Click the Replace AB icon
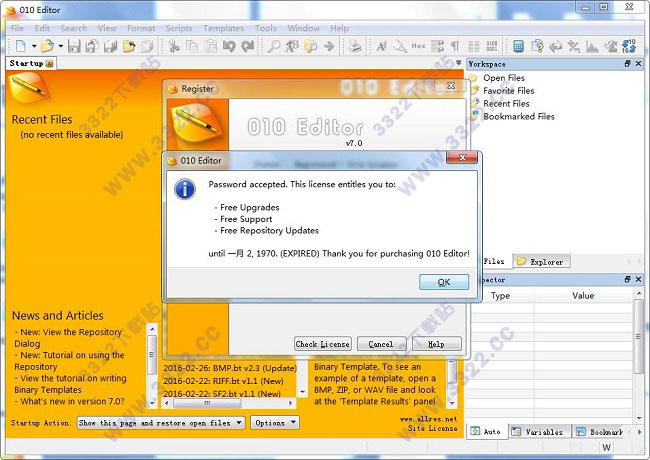 tap(292, 46)
